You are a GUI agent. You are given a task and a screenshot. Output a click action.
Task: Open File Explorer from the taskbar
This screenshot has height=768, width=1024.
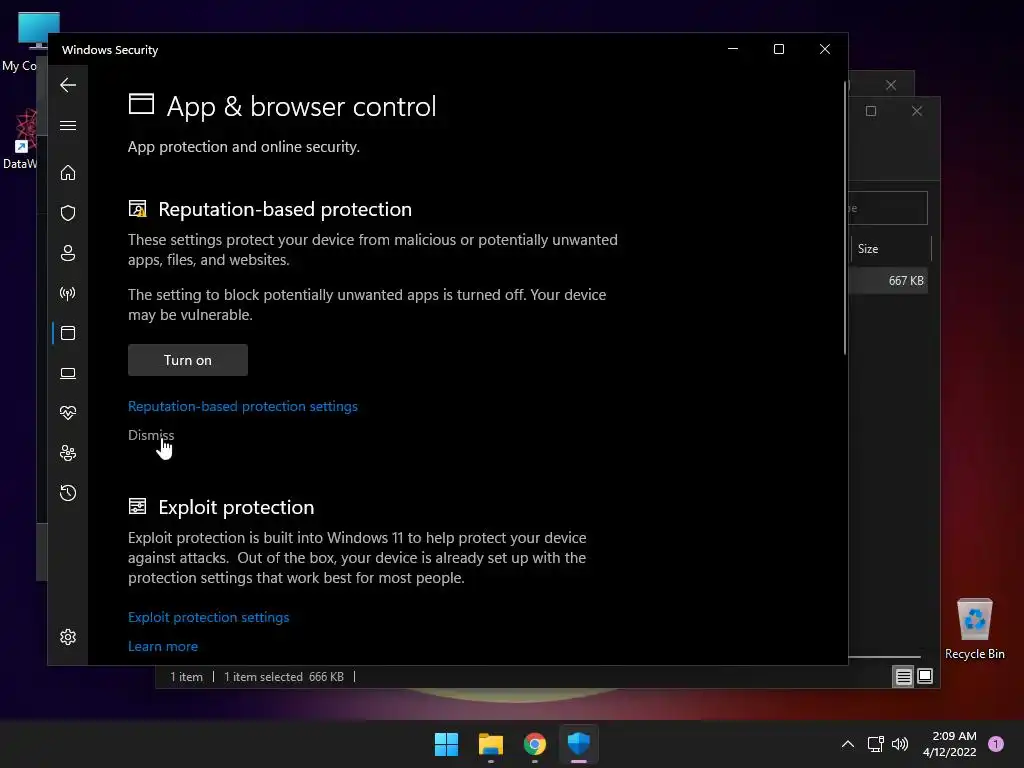490,744
